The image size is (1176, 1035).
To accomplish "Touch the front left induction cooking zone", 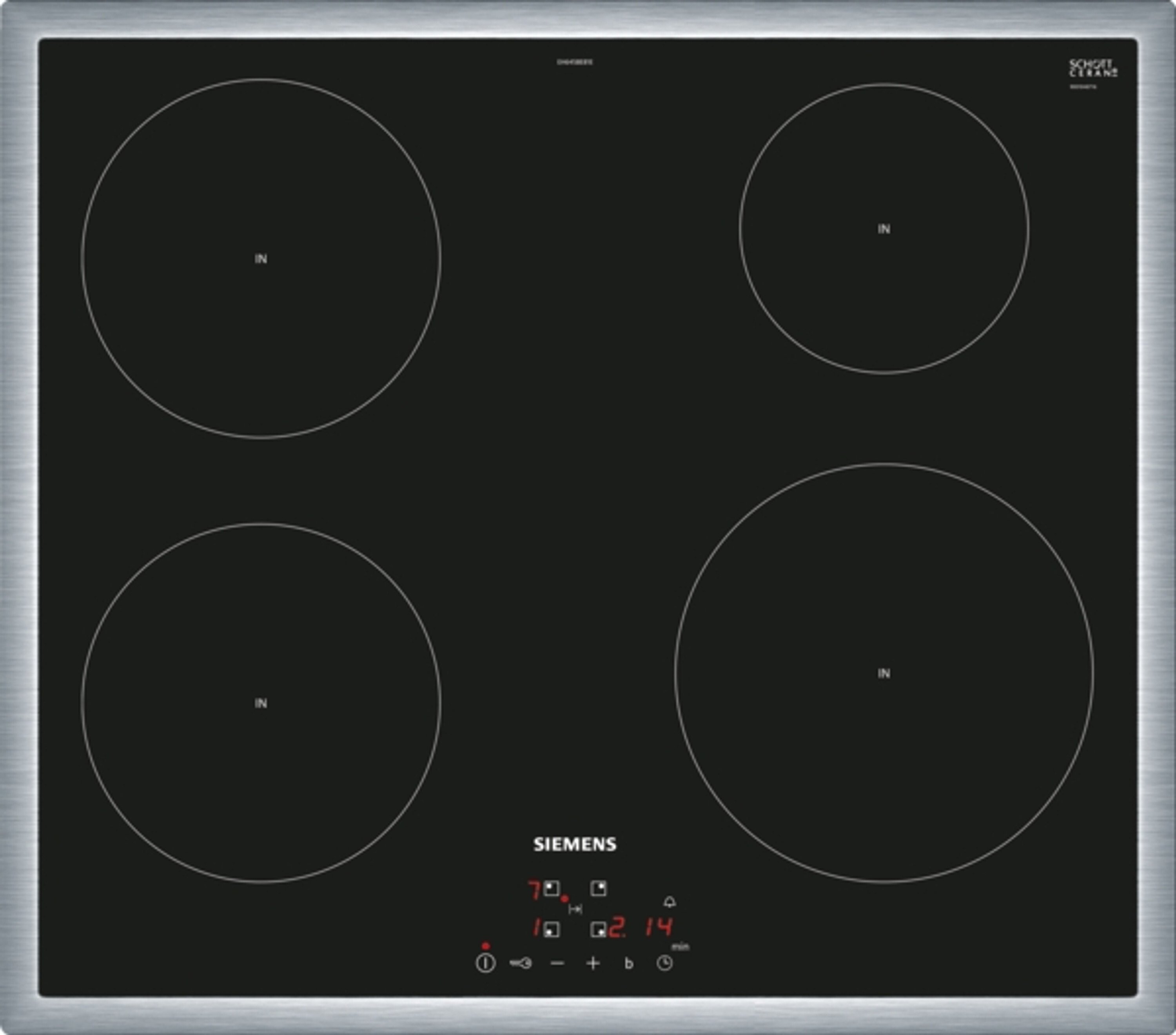I will pos(261,703).
